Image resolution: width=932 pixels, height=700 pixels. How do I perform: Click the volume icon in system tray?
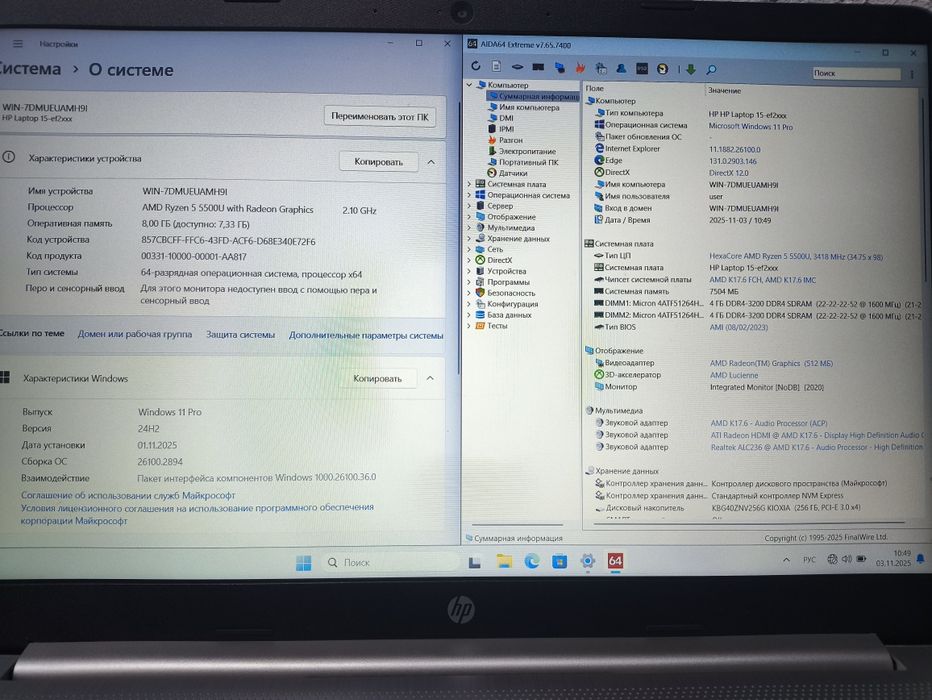click(x=846, y=559)
